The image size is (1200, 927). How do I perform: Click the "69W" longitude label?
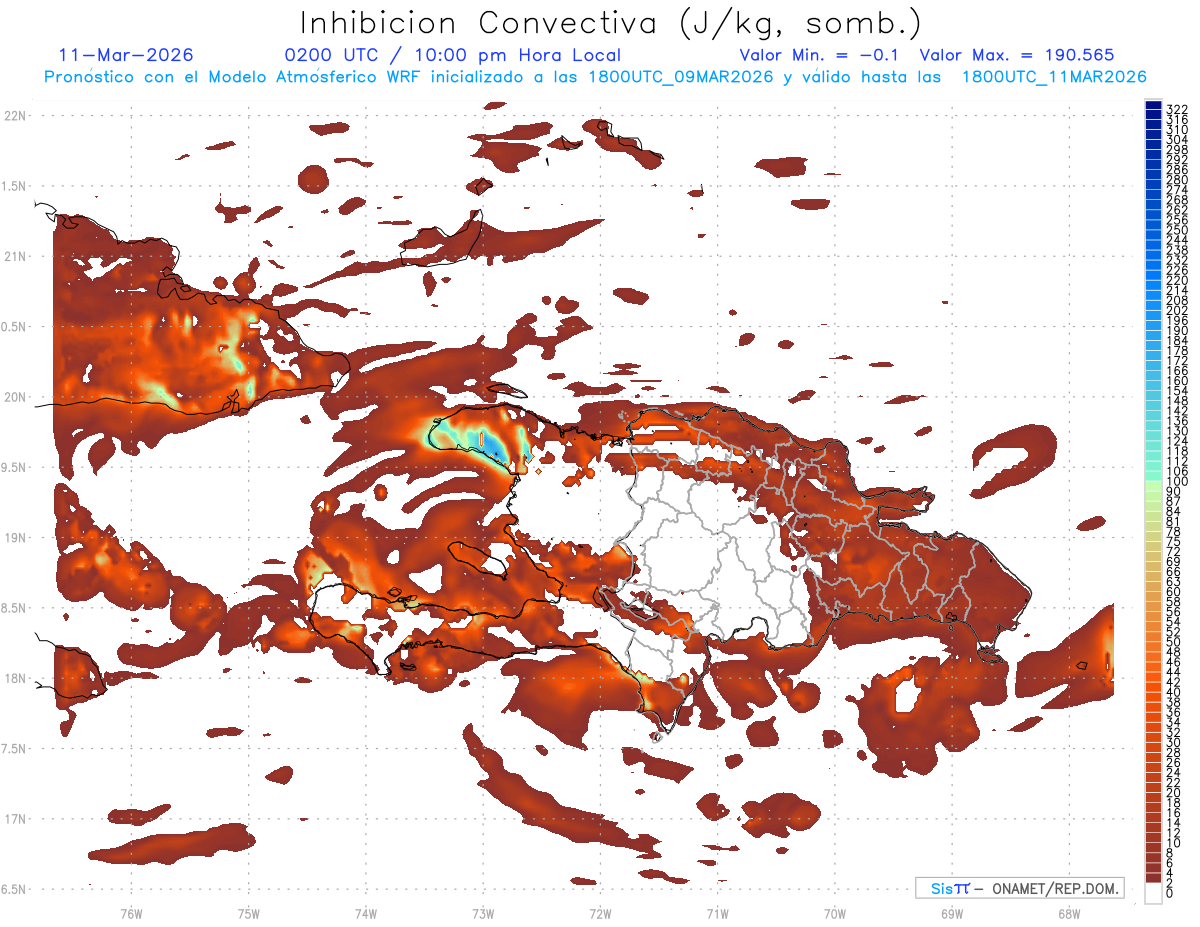pyautogui.click(x=952, y=913)
